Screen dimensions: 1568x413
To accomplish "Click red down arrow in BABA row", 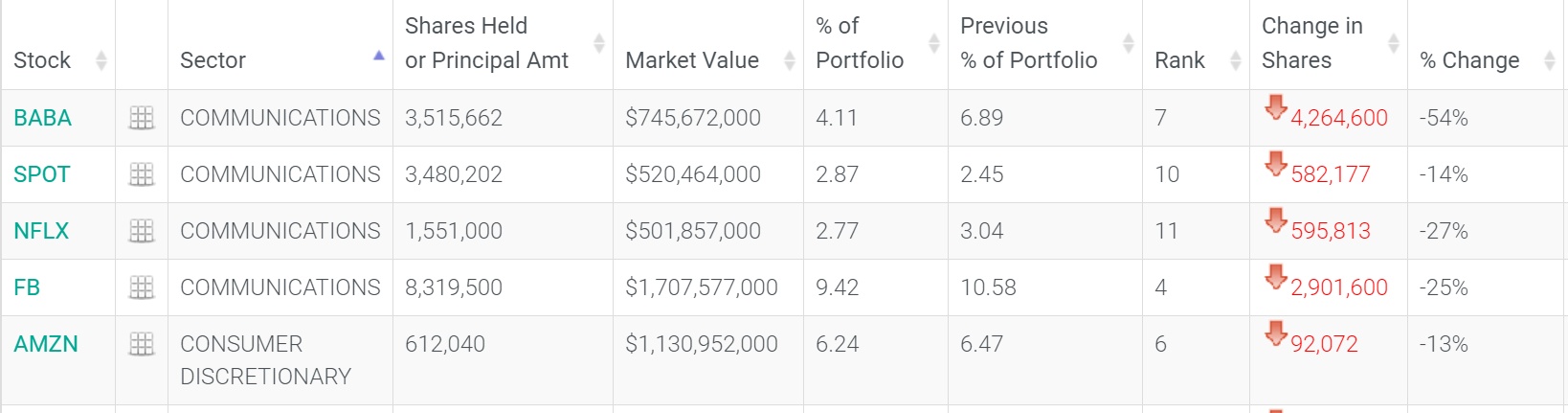I will pos(1275,106).
